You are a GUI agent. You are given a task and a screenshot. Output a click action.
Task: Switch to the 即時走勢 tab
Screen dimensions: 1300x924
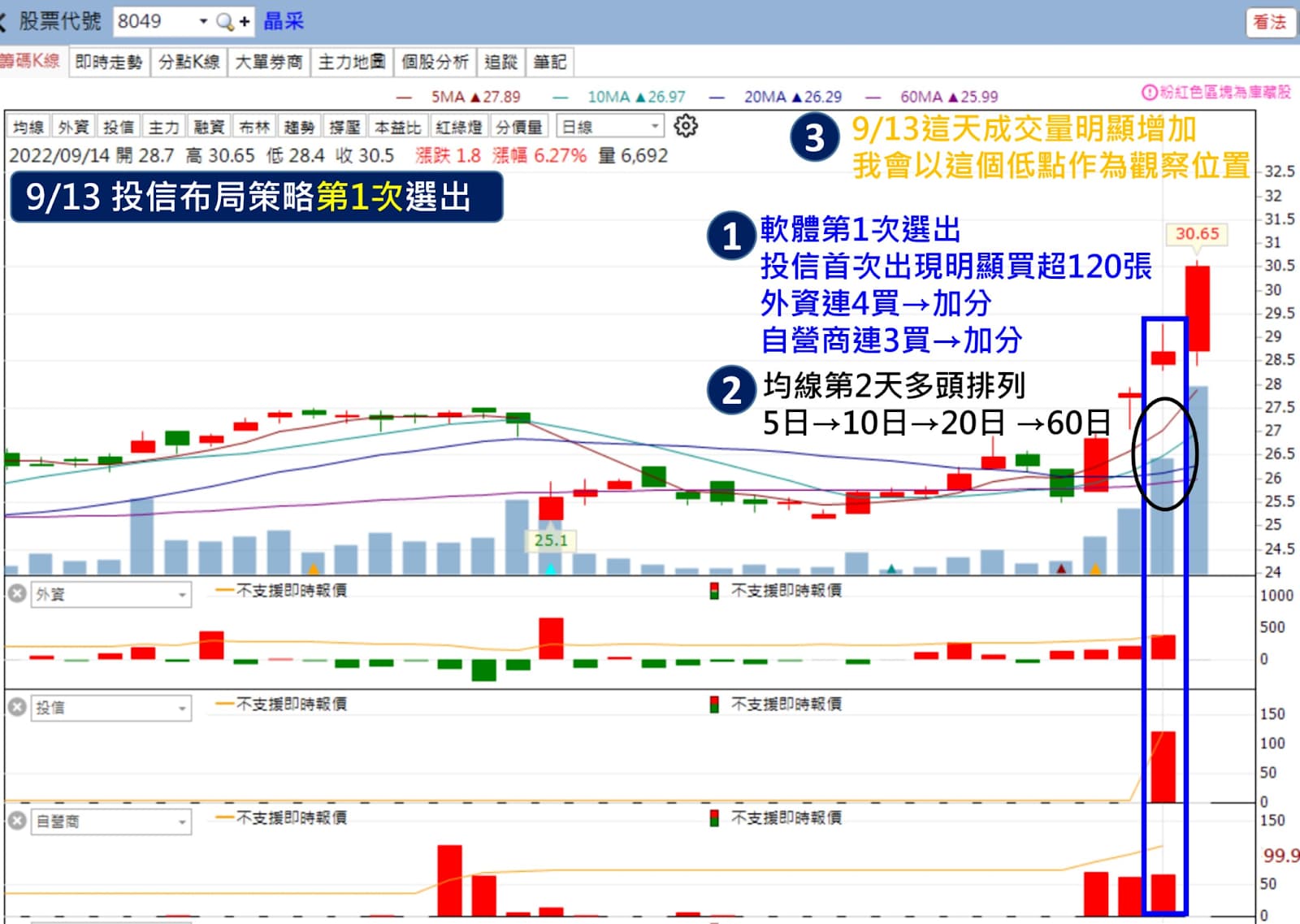click(109, 62)
